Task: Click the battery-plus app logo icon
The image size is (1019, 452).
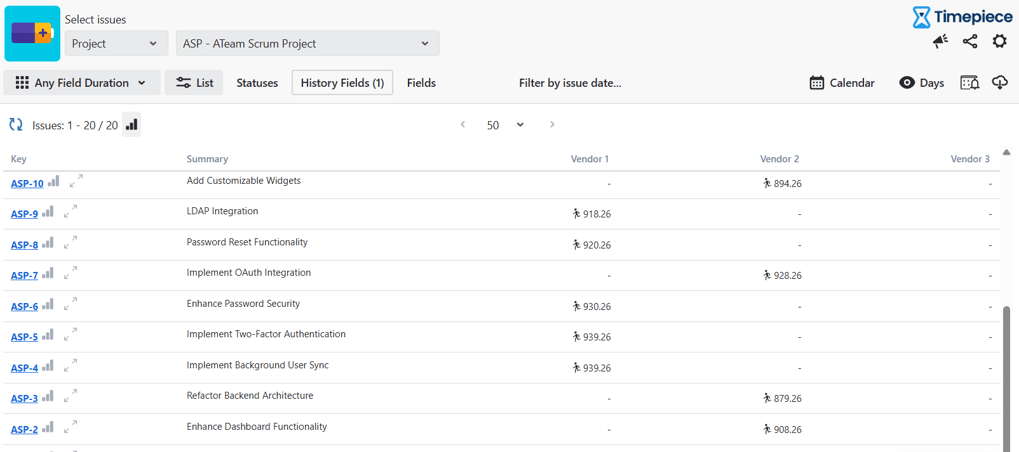Action: (x=32, y=33)
